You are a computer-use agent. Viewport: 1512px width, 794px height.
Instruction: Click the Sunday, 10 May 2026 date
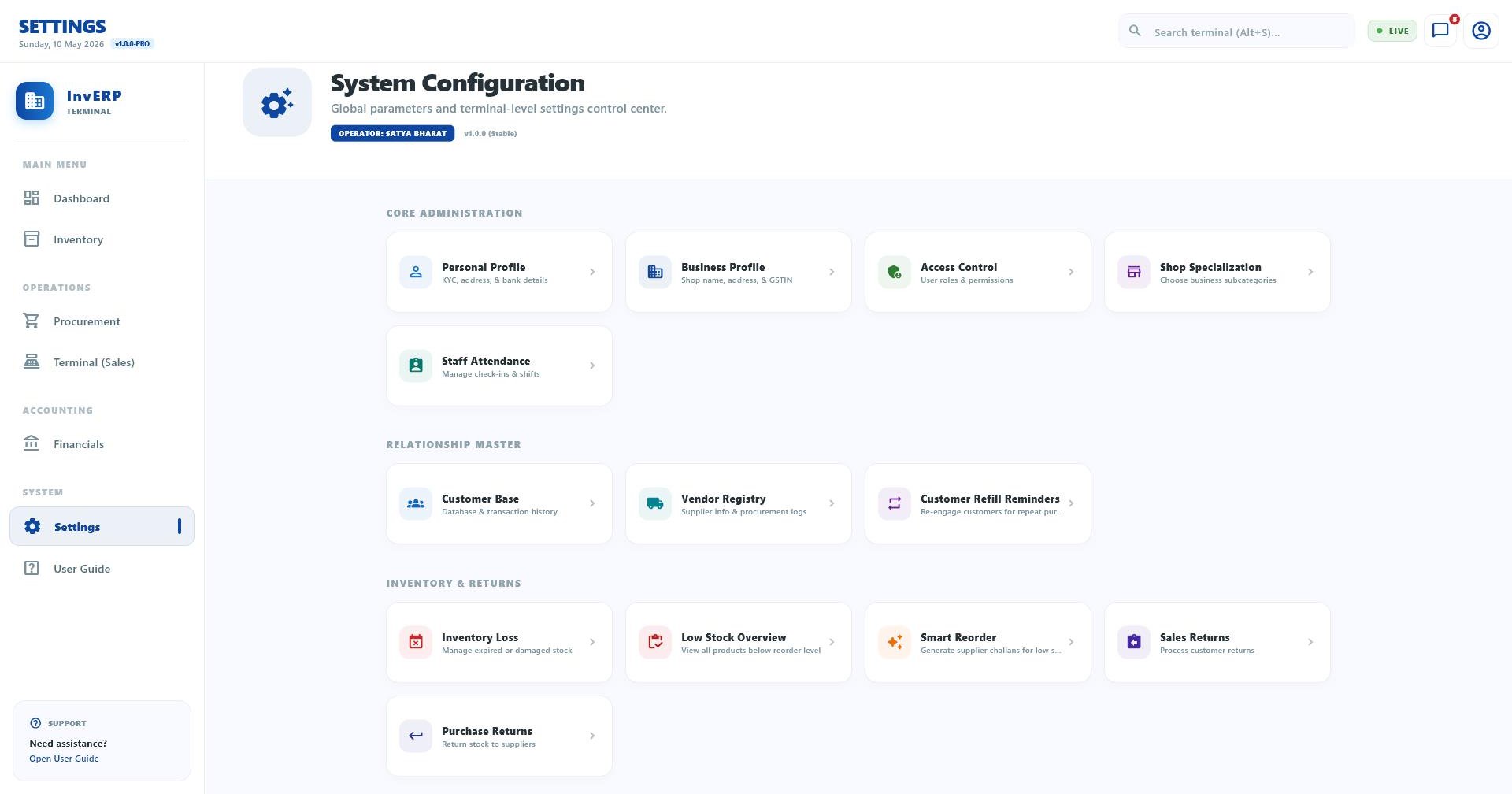(61, 44)
